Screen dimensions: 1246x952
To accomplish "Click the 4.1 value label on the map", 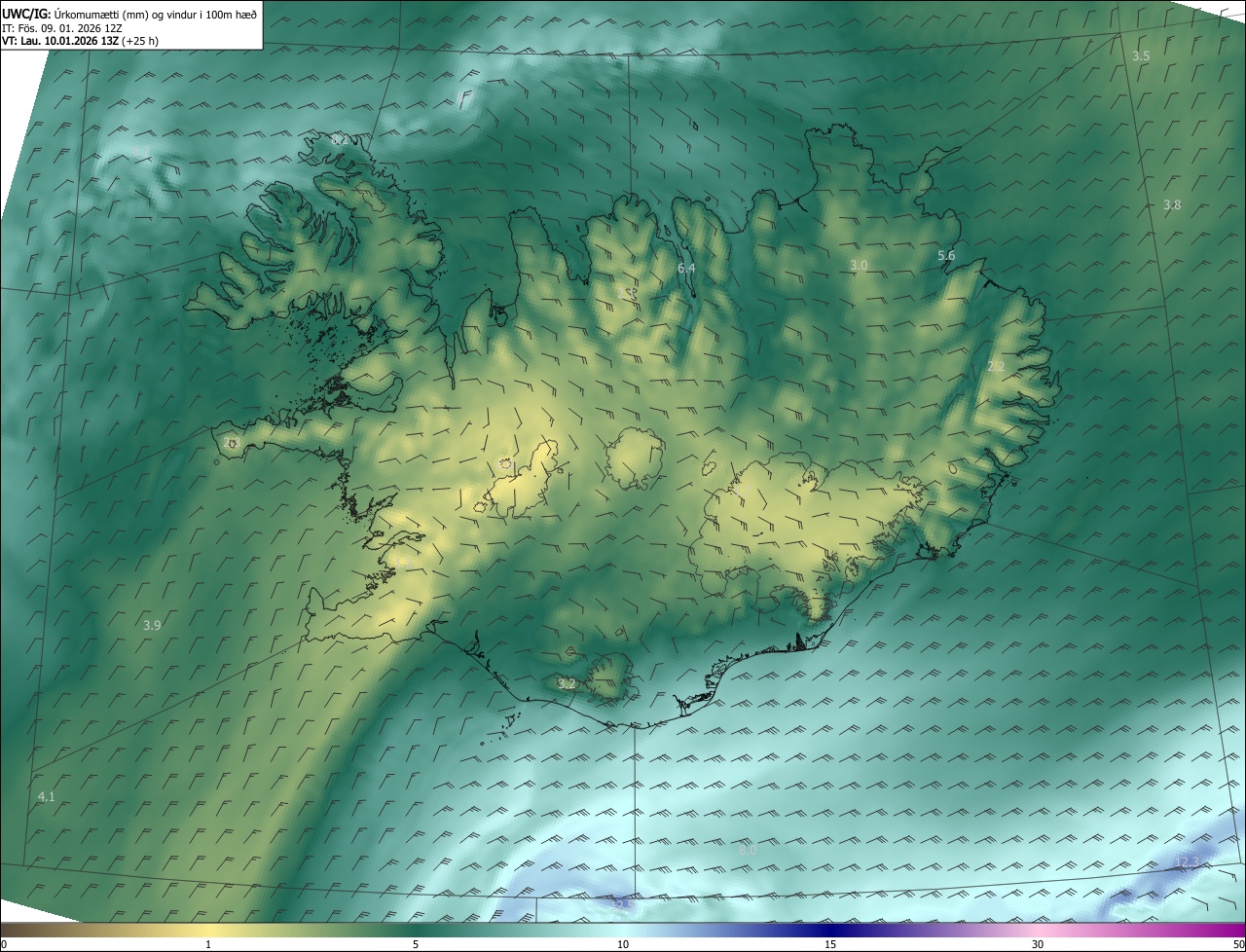I will [46, 797].
